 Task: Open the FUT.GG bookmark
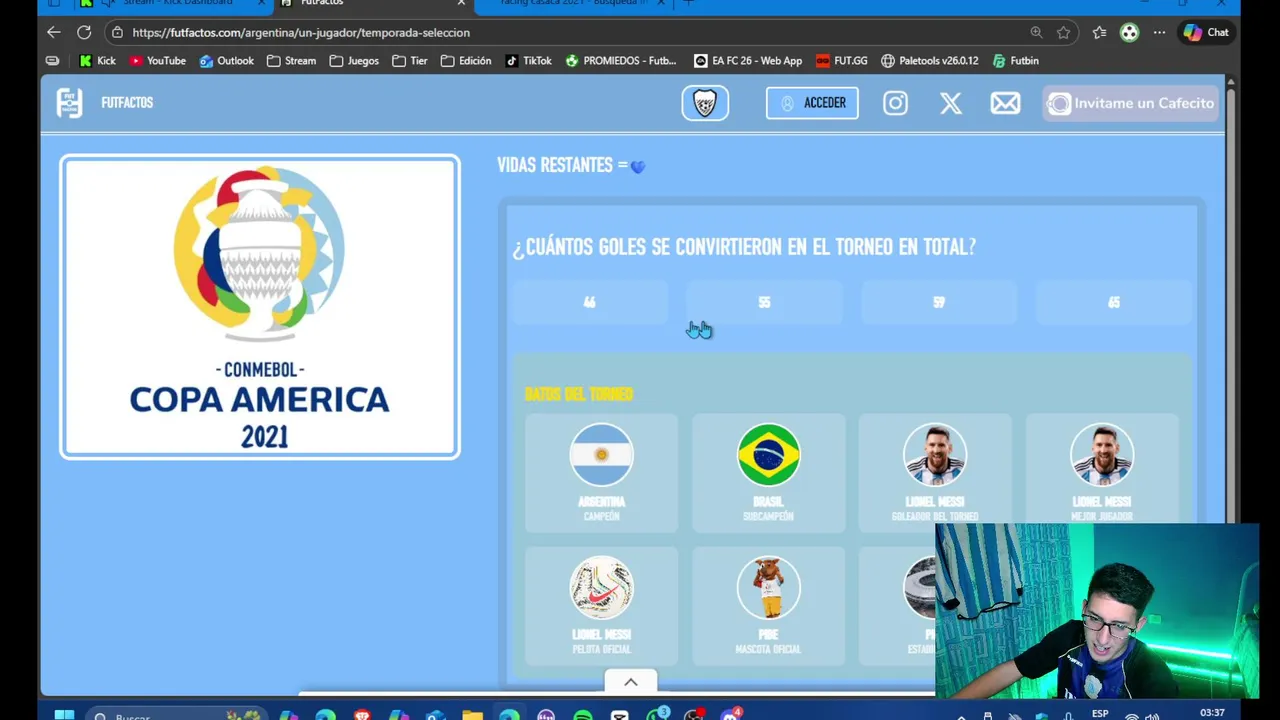pos(841,61)
